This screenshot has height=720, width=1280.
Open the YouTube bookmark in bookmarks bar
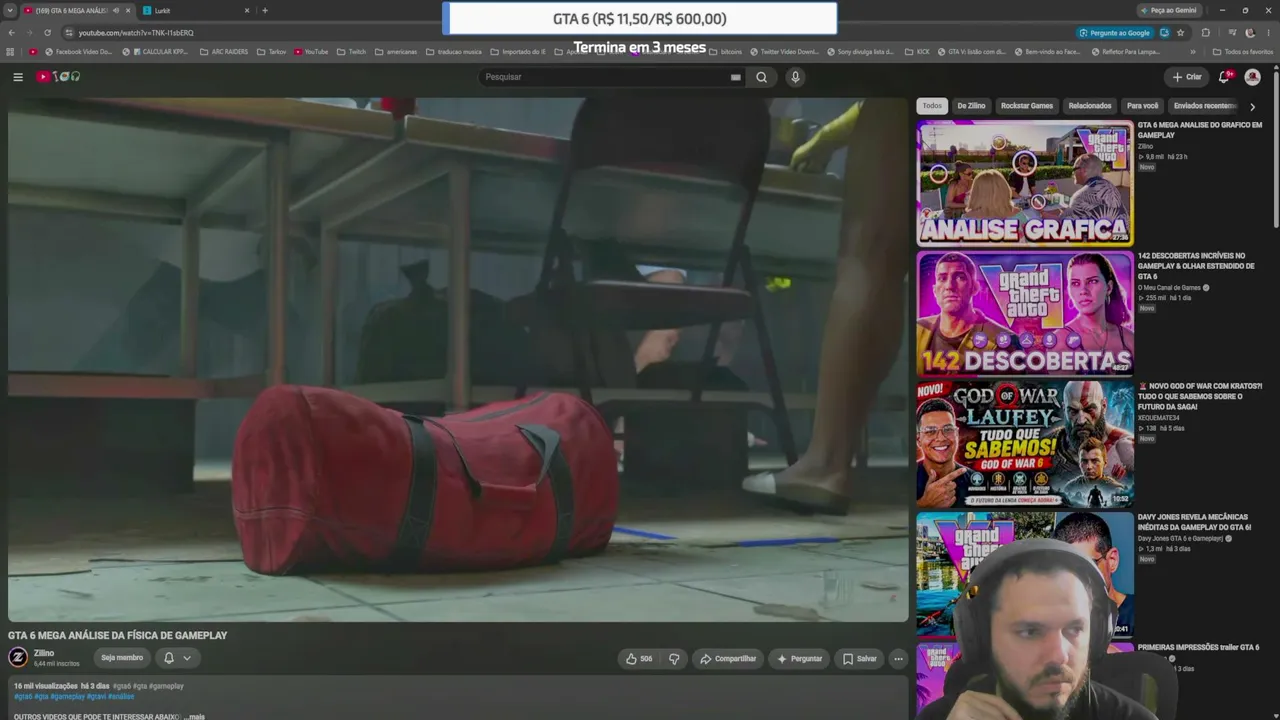(x=311, y=52)
